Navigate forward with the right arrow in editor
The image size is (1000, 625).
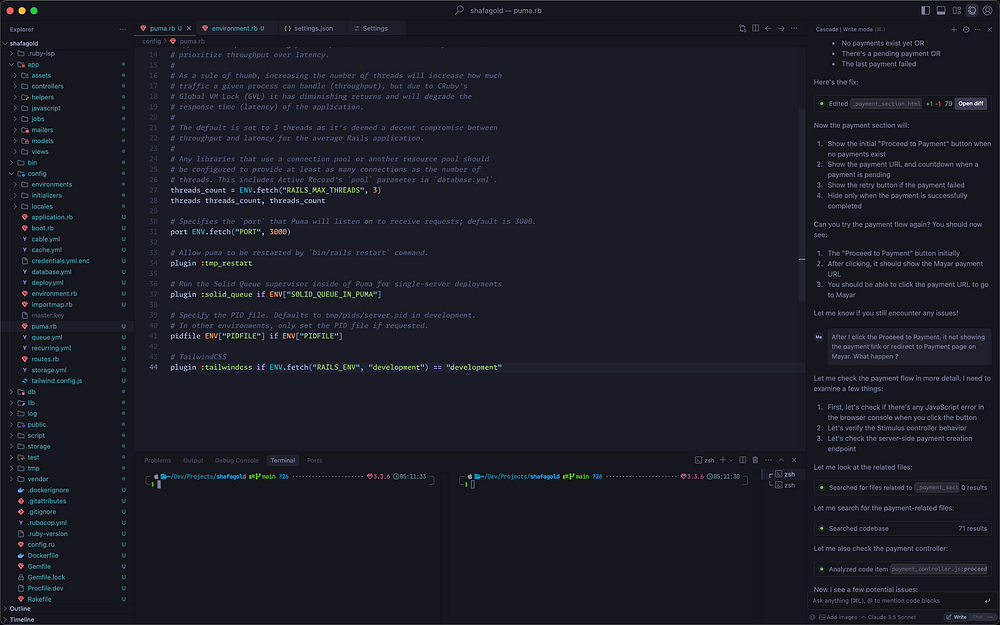tap(781, 28)
